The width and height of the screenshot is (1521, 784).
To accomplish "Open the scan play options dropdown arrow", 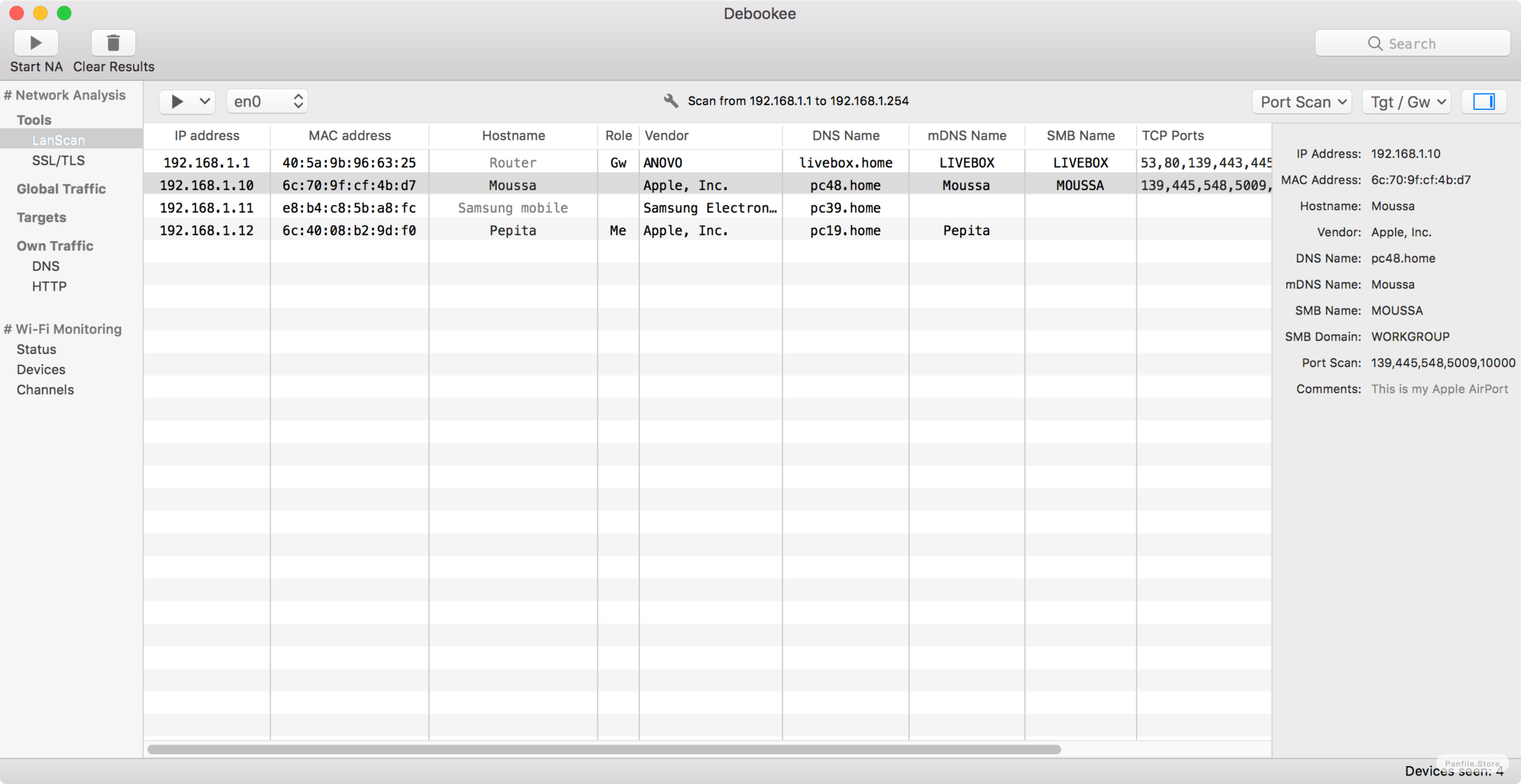I will click(x=204, y=102).
